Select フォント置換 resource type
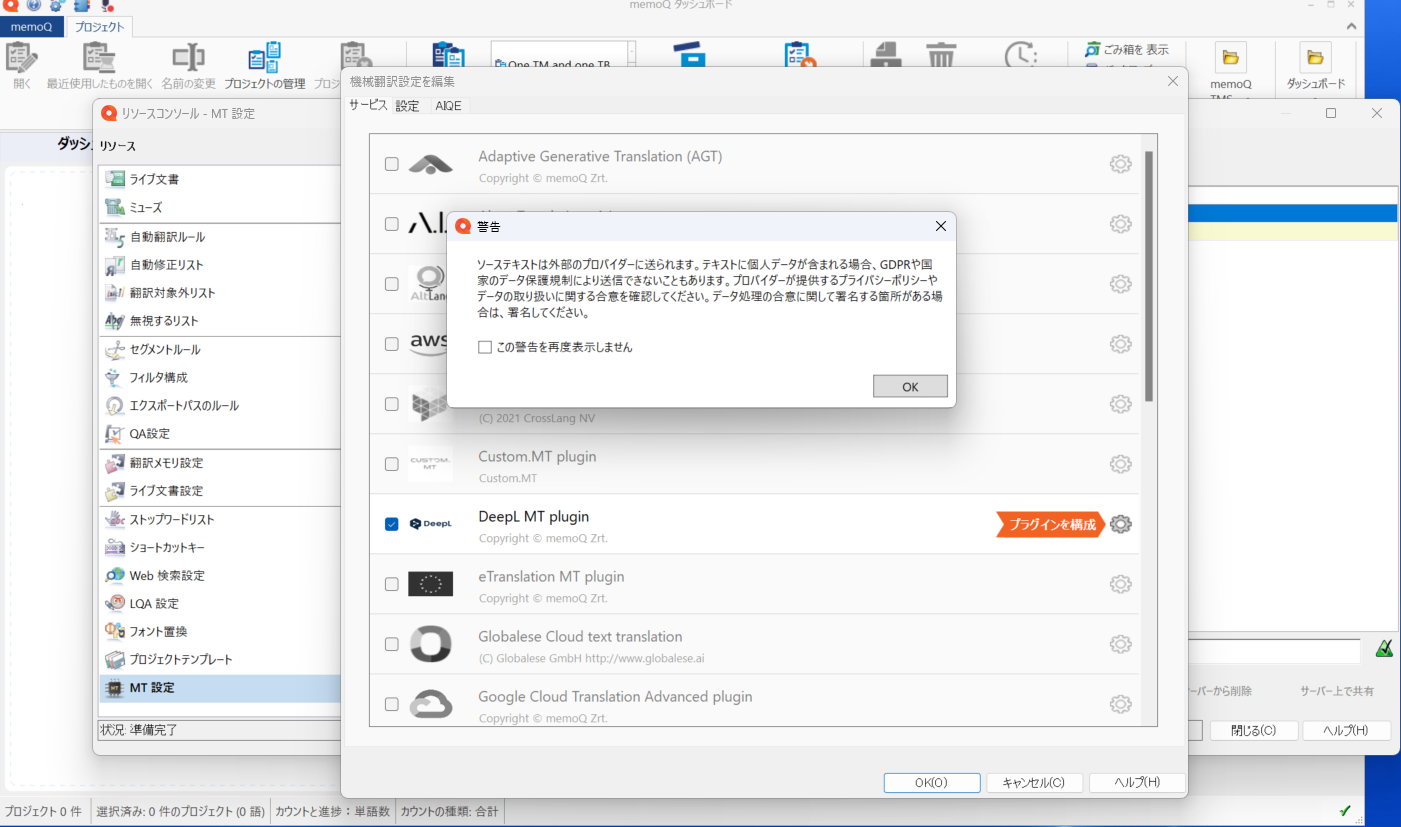The width and height of the screenshot is (1401, 827). pyautogui.click(x=220, y=632)
